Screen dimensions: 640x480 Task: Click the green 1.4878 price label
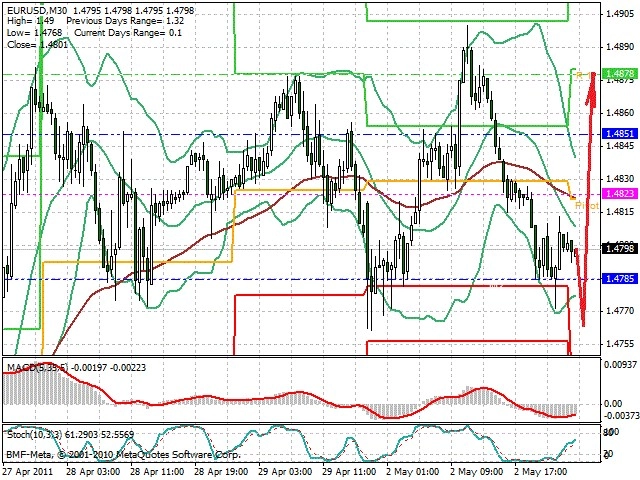(x=620, y=73)
